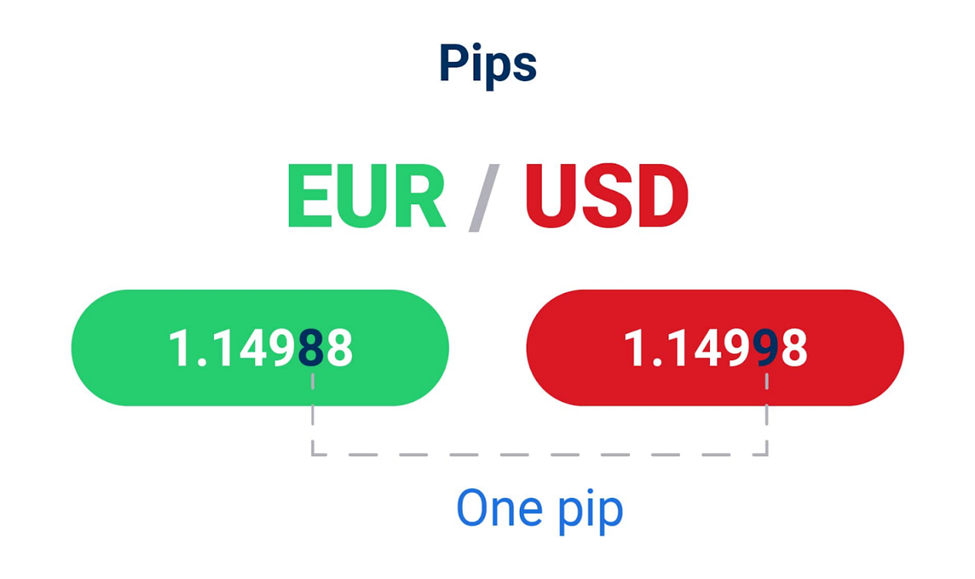
Task: Click the last digit of the green price
Action: click(340, 349)
